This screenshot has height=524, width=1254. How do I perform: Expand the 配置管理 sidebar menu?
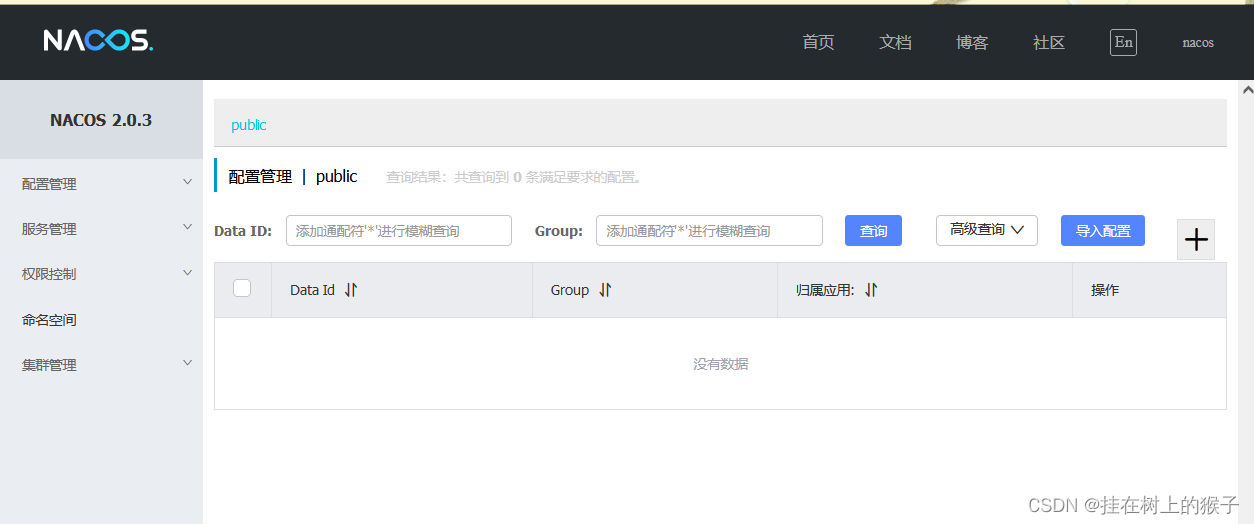click(101, 184)
